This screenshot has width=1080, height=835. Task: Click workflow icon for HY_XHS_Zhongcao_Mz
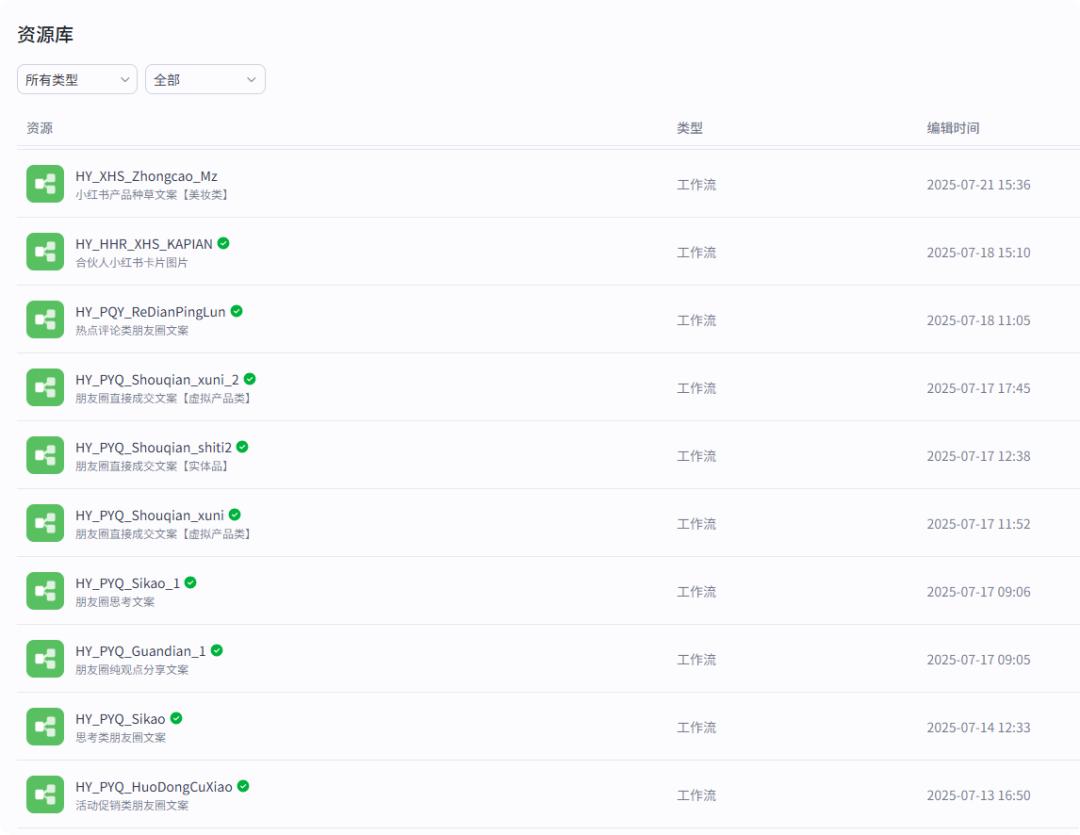tap(45, 184)
